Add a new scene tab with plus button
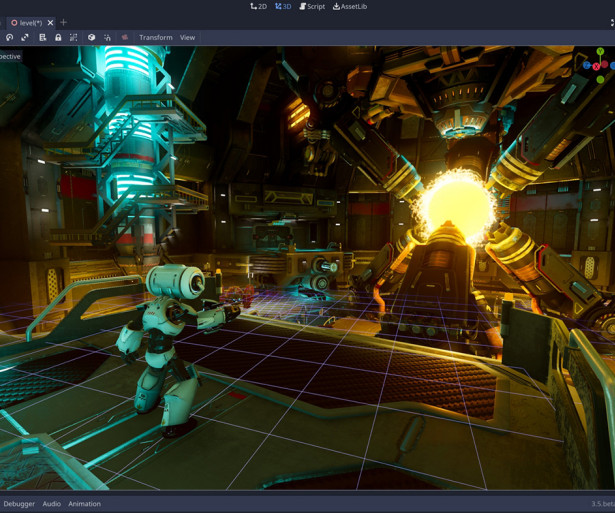 pyautogui.click(x=64, y=22)
